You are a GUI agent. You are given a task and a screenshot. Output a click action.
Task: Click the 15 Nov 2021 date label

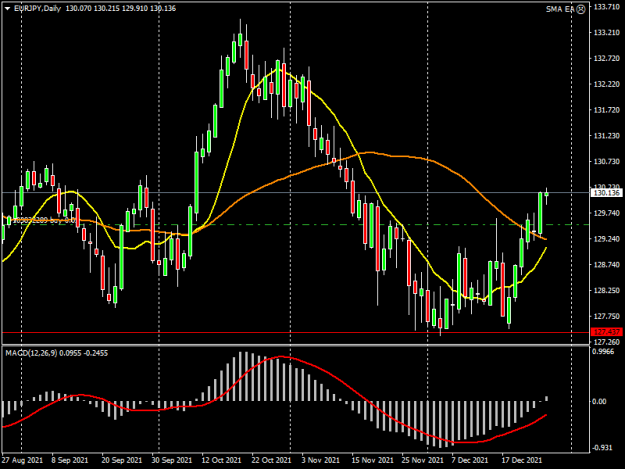click(372, 460)
